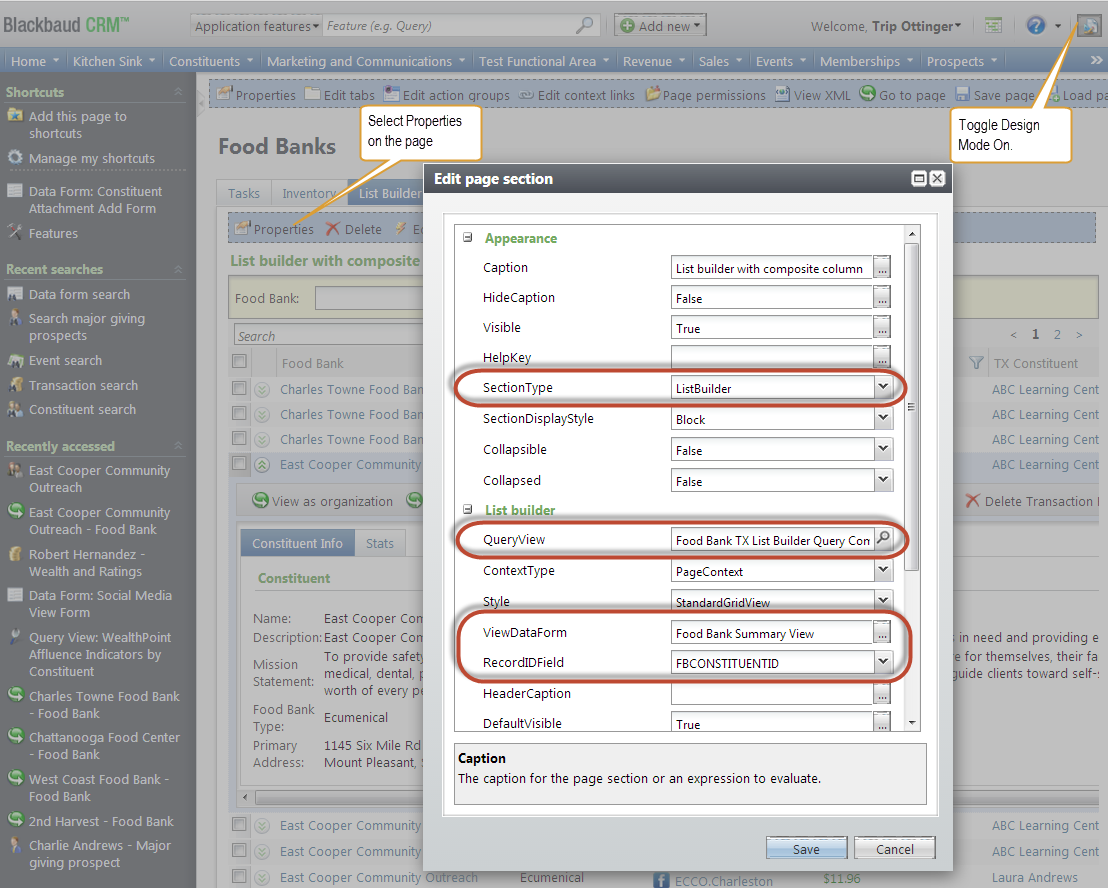Viewport: 1108px width, 888px height.
Task: Click ellipsis button next to ViewDataForm field
Action: click(882, 632)
